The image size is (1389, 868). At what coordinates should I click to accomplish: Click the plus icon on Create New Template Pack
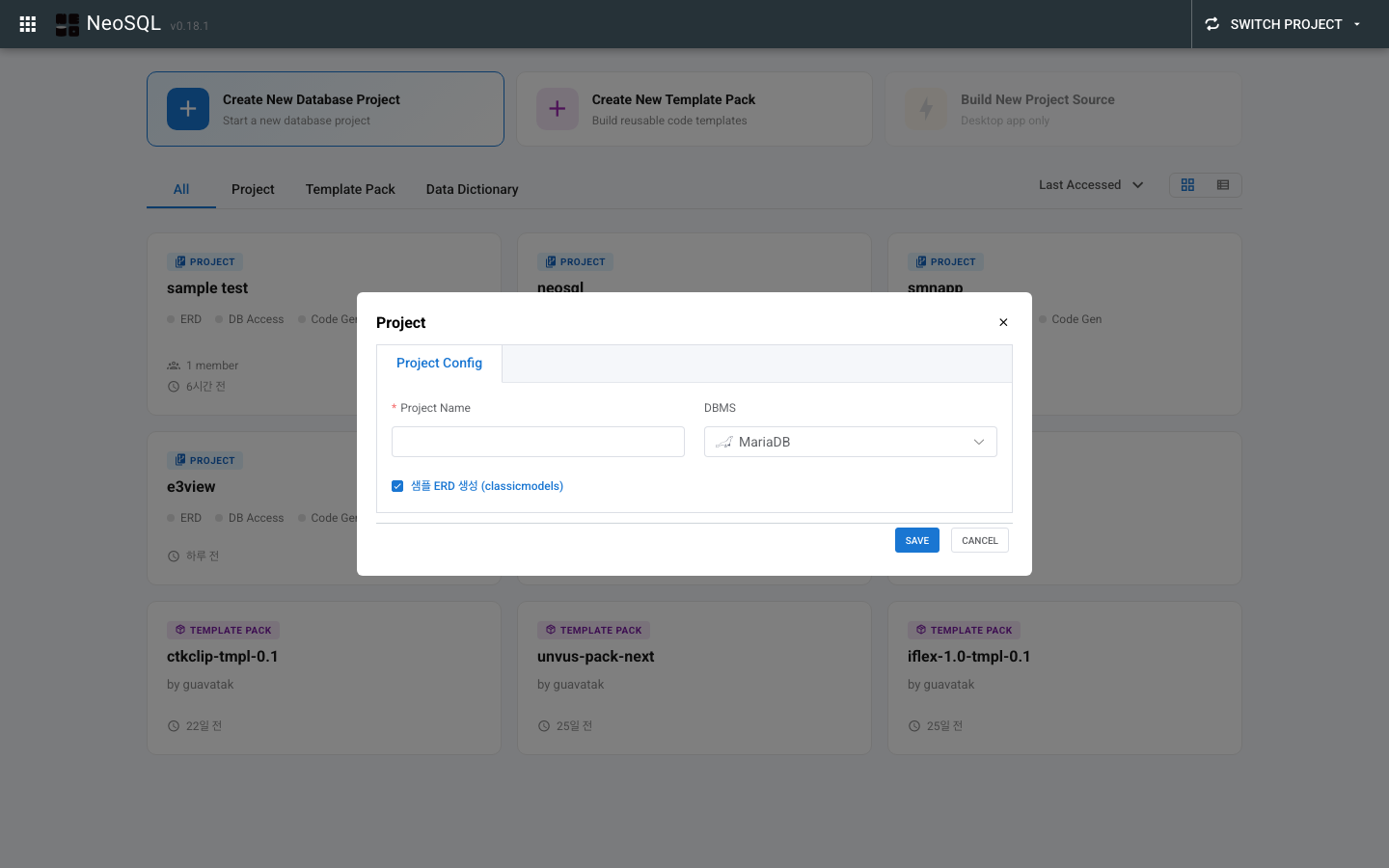[x=558, y=108]
